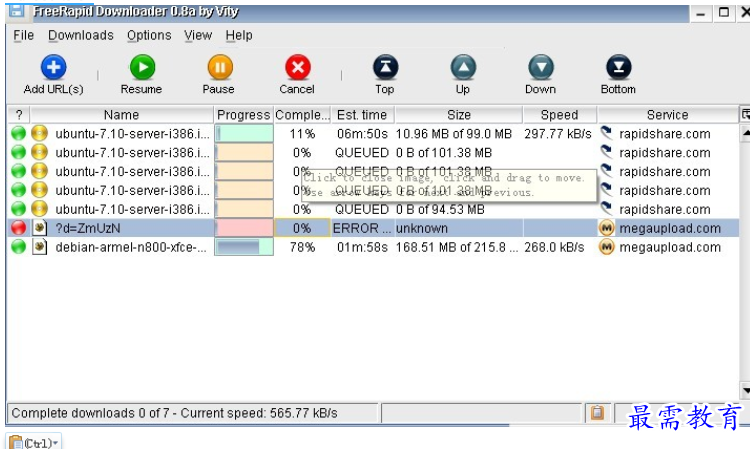
Task: Click the progress bar of the 78% debian download
Action: pyautogui.click(x=244, y=247)
